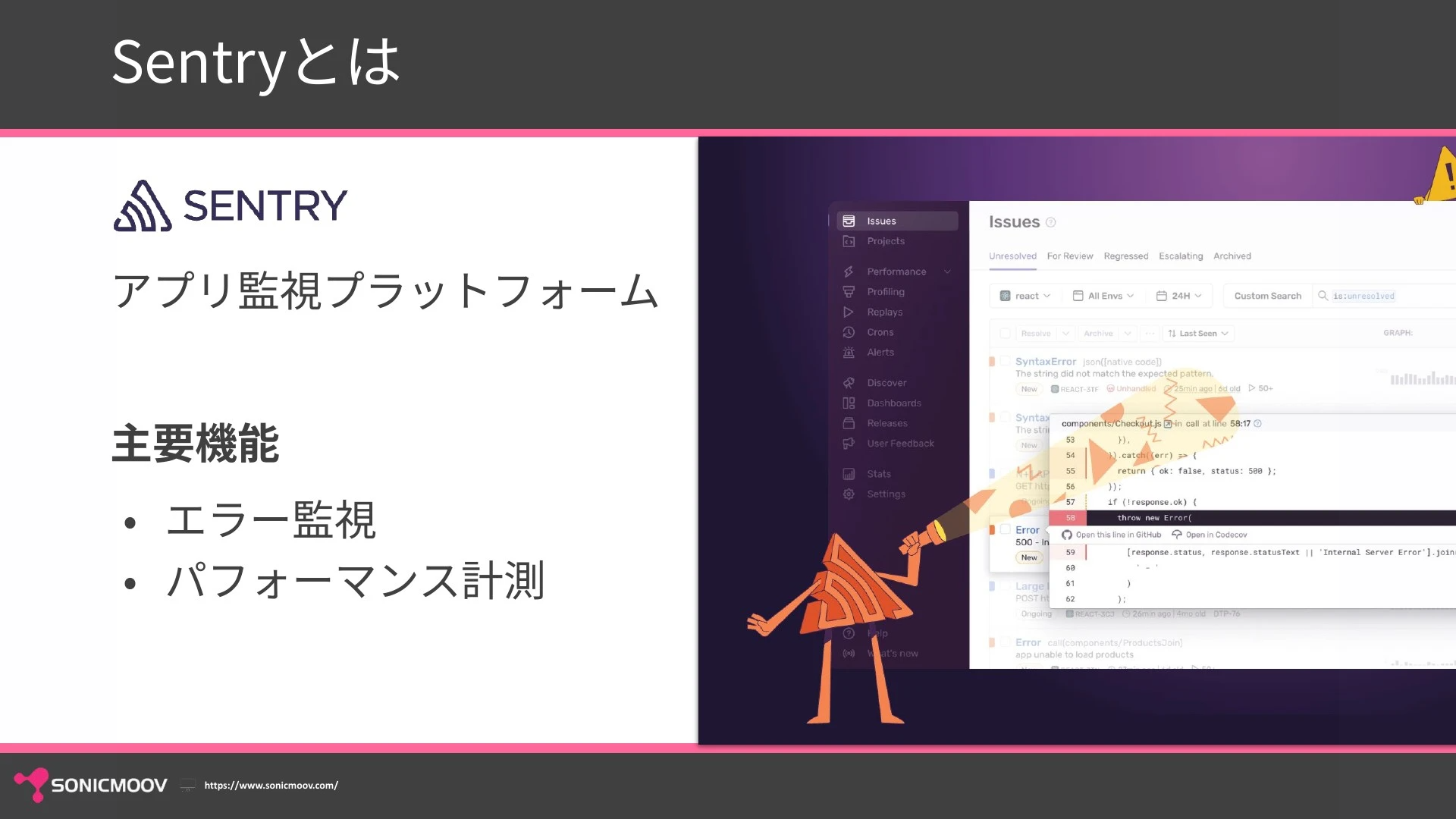
Task: Expand the Resolve options chevron
Action: pos(1065,334)
